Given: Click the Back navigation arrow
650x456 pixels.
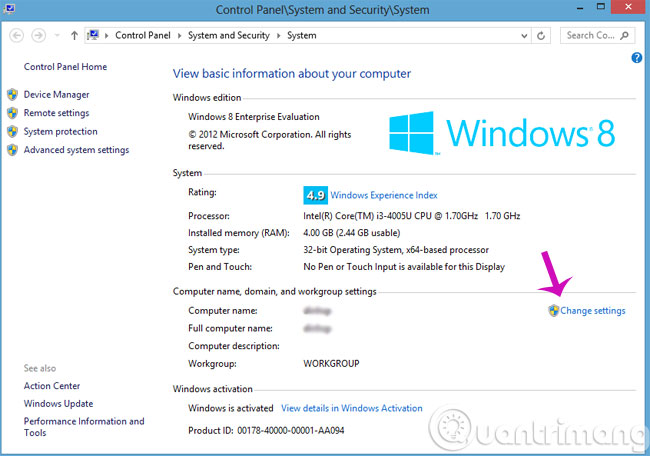Looking at the screenshot, I should [17, 36].
